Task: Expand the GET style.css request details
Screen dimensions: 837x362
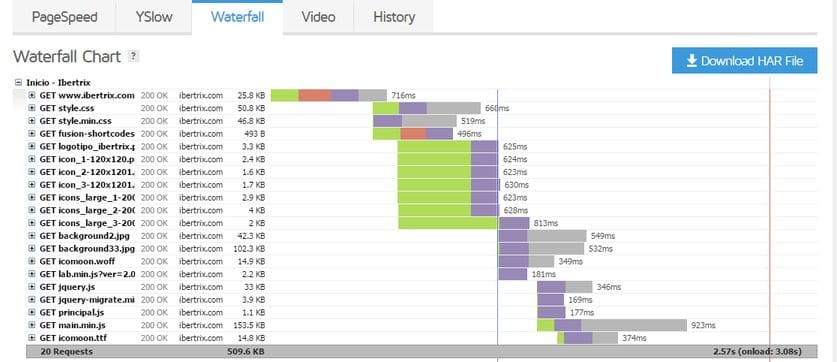Action: tap(31, 108)
